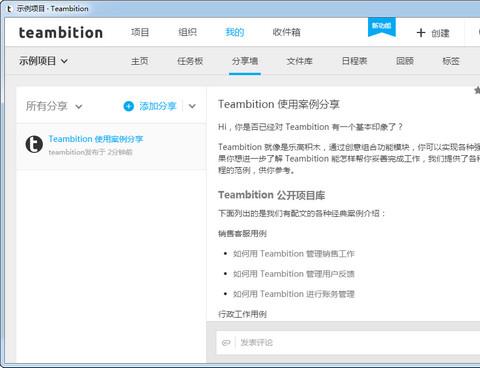This screenshot has height=368, width=480.
Task: Click the 'Teambition 公开项目库' heading
Action: [271, 195]
